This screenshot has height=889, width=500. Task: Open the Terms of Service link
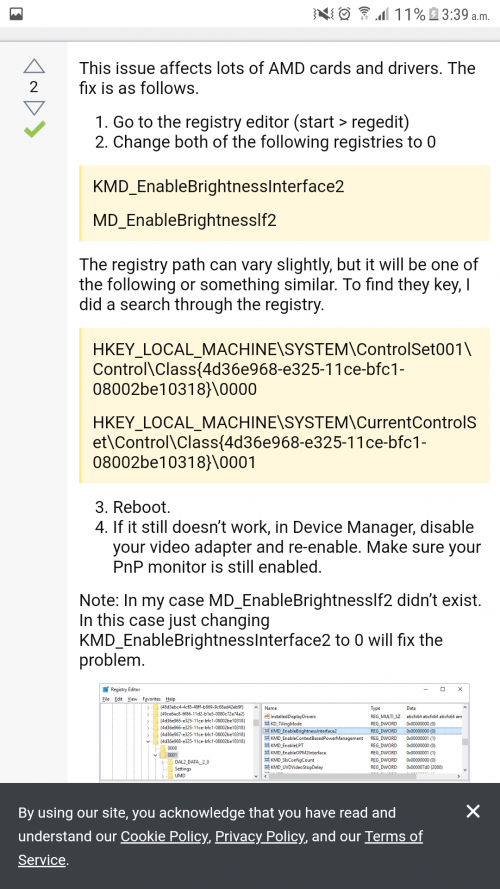pyautogui.click(x=221, y=848)
